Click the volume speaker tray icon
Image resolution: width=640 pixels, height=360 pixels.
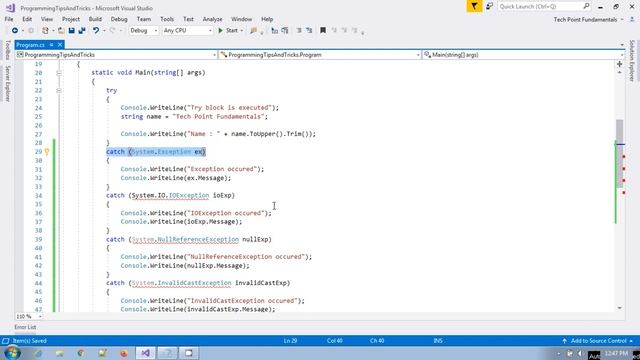580,353
